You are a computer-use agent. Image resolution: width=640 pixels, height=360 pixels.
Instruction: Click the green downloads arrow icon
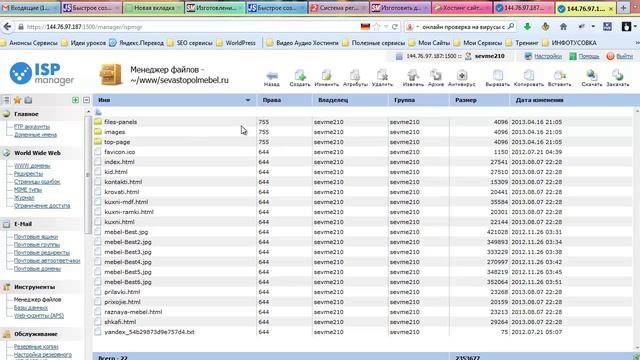pyautogui.click(x=527, y=27)
